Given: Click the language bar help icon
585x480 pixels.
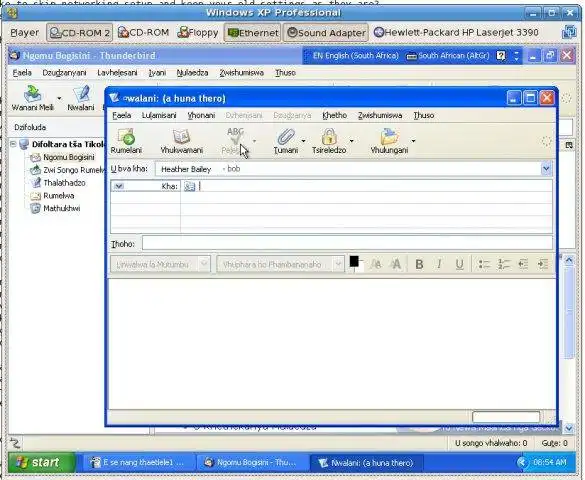Looking at the screenshot, I should click(501, 56).
